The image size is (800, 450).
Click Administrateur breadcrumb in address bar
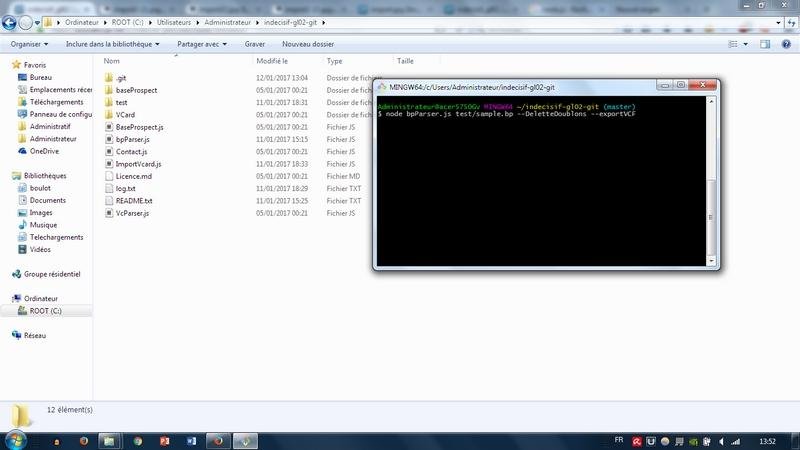[x=228, y=22]
